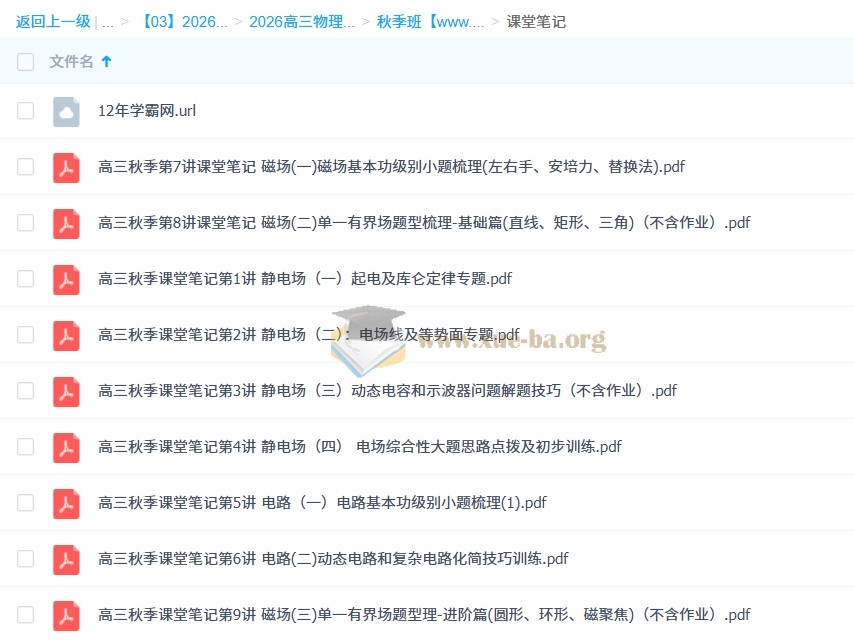Tick checkbox for 第6讲 动态电路 file
854x642 pixels.
25,559
